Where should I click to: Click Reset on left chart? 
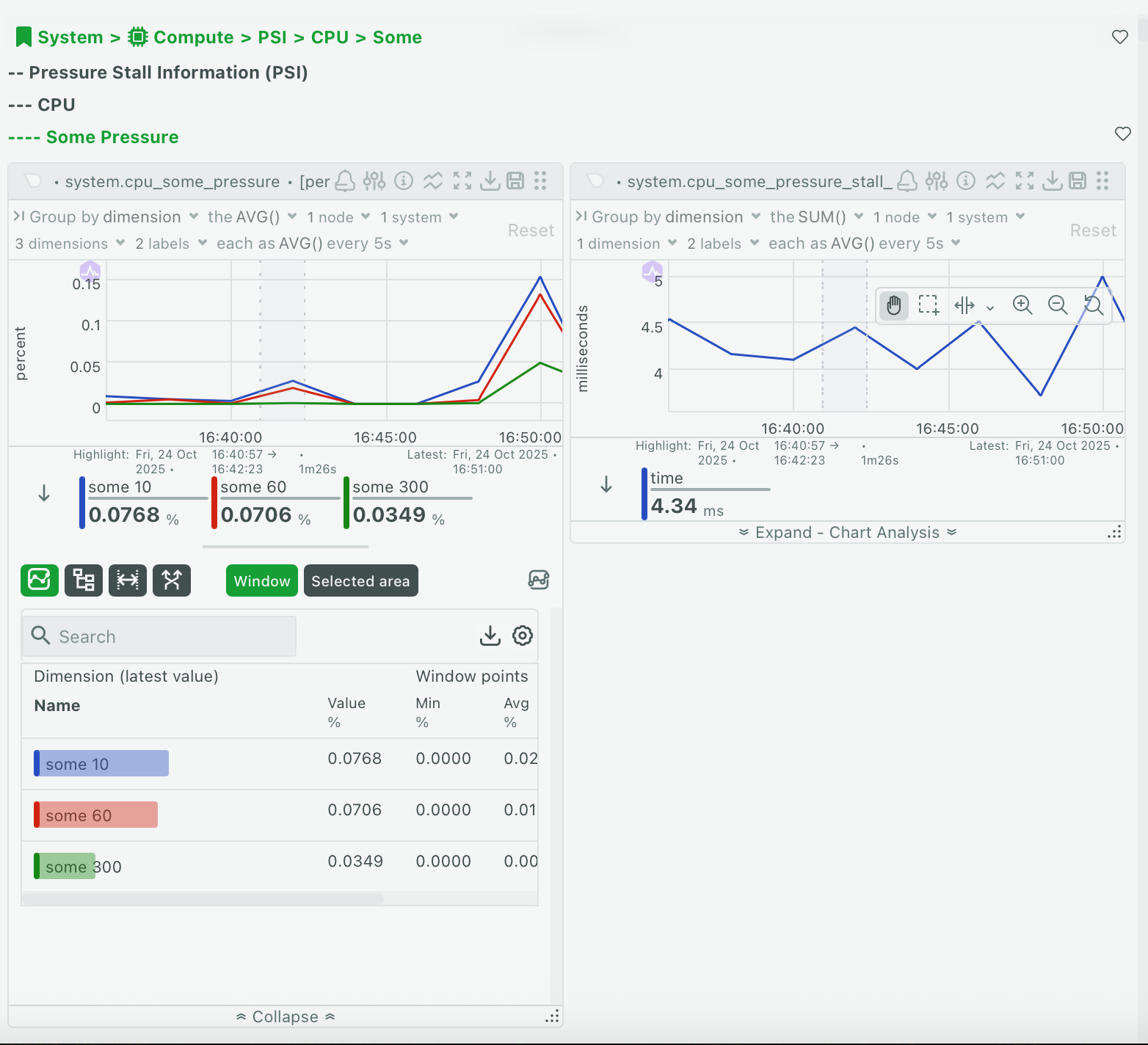click(x=531, y=230)
